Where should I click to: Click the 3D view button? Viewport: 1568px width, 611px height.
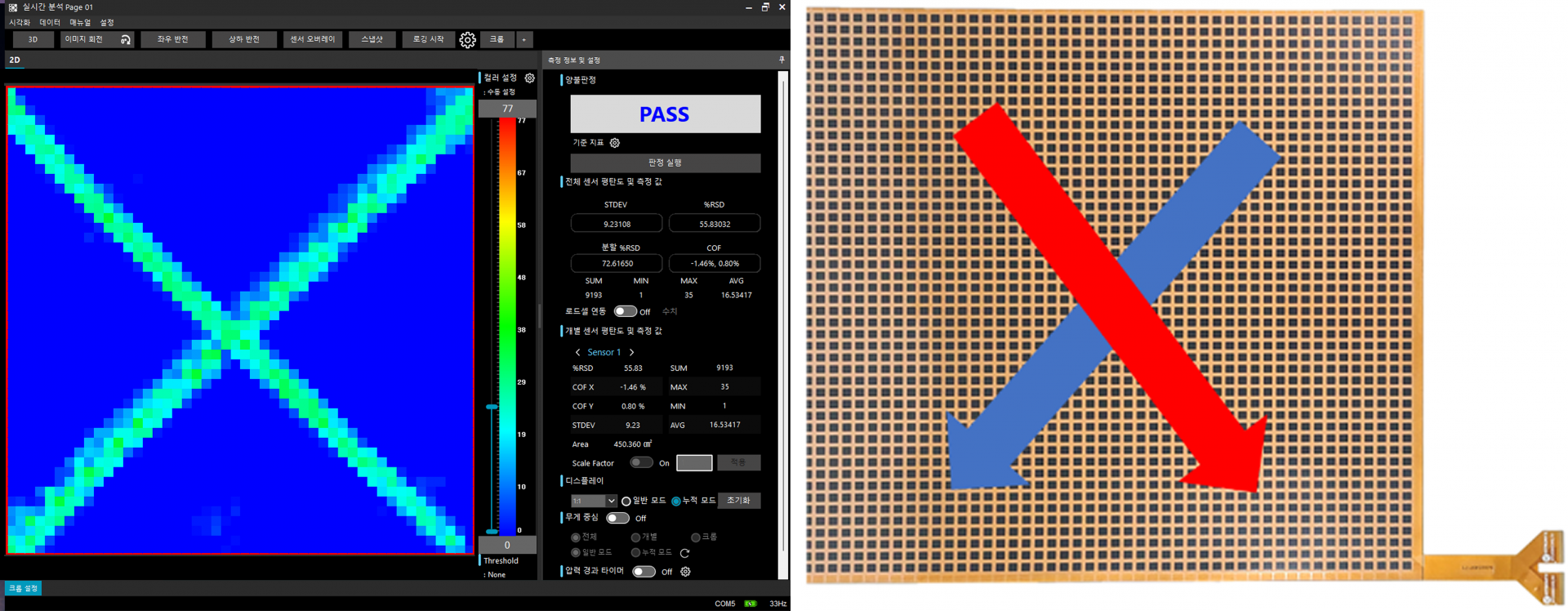tap(33, 39)
